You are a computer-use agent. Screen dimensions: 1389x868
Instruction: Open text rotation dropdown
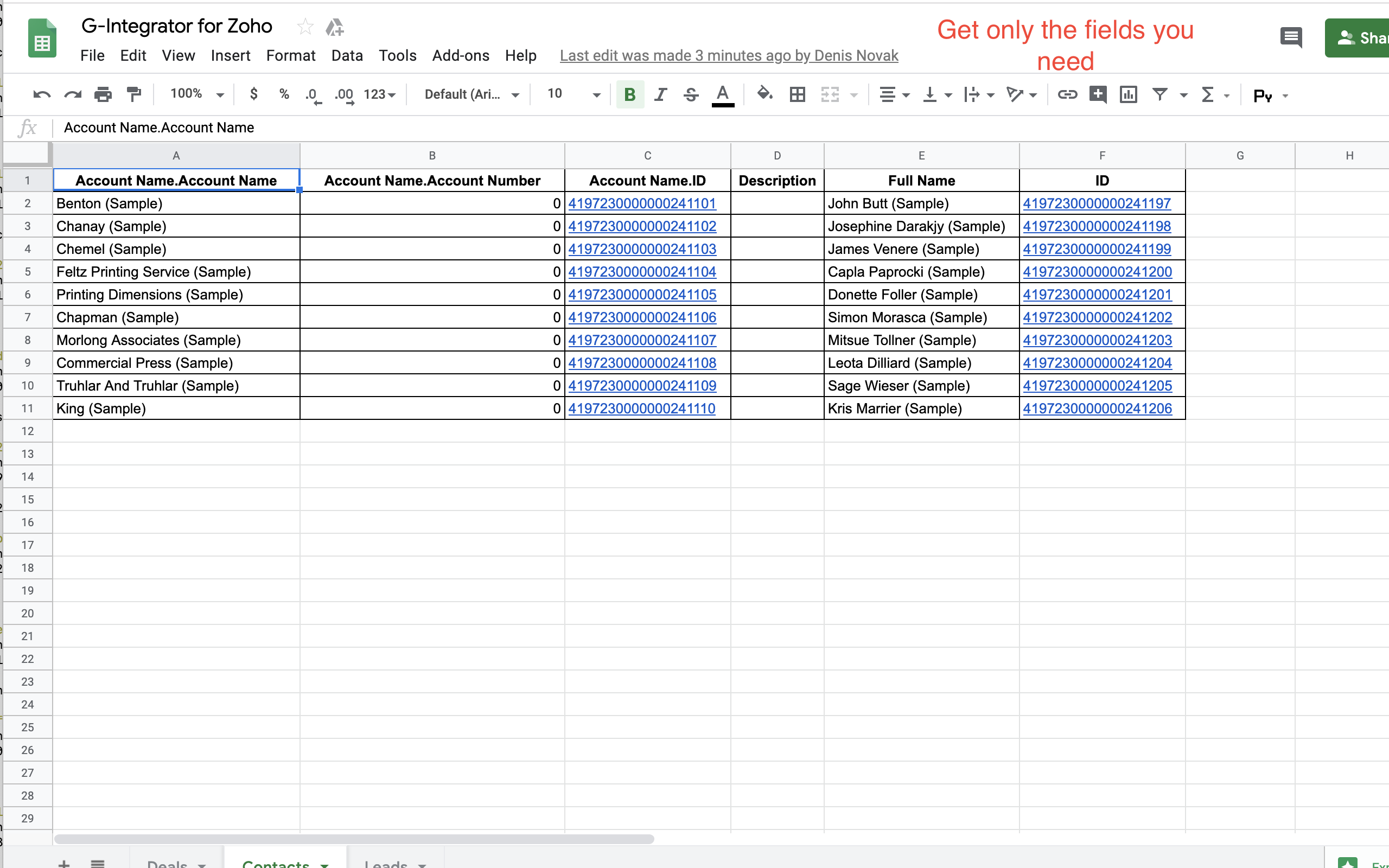[1022, 95]
